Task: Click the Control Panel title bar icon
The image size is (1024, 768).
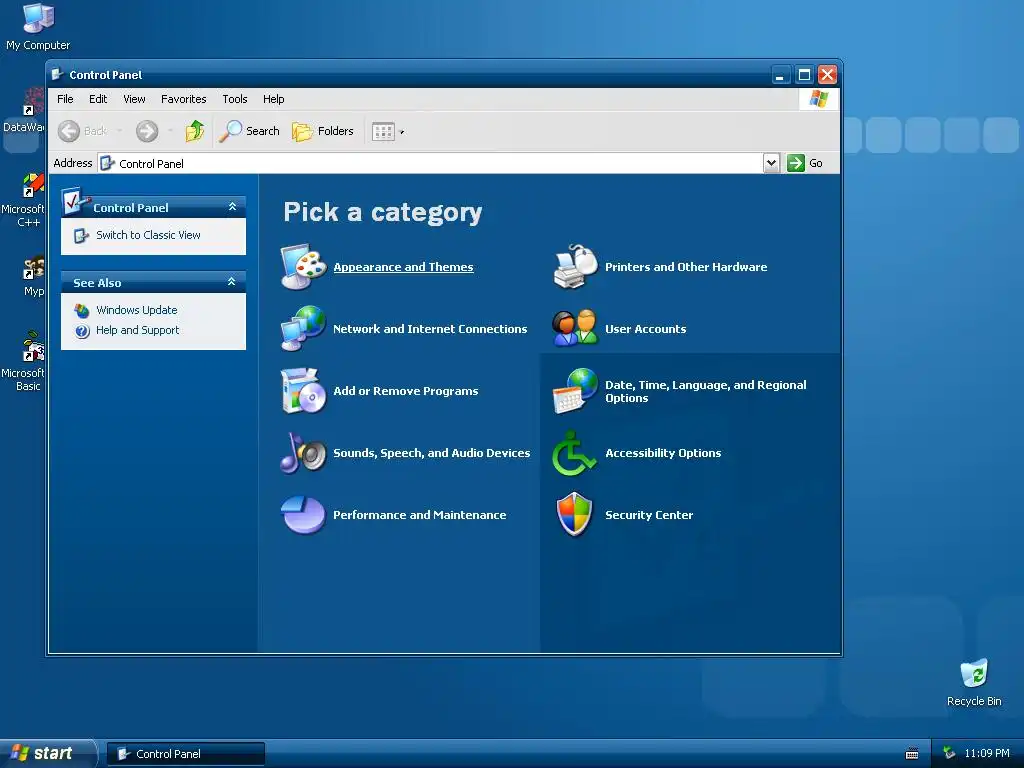Action: pos(57,74)
